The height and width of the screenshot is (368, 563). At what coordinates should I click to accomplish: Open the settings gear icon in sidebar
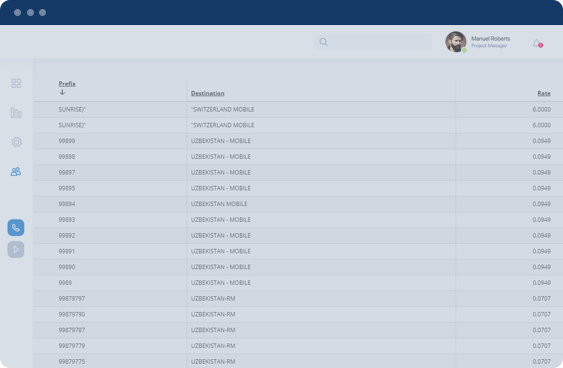(x=16, y=142)
